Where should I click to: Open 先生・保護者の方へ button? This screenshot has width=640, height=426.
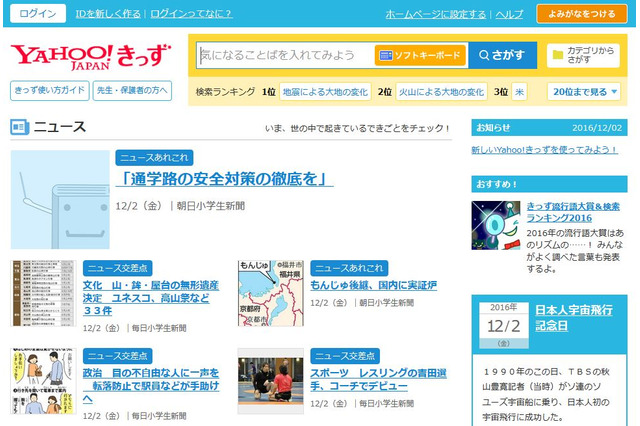(x=132, y=90)
